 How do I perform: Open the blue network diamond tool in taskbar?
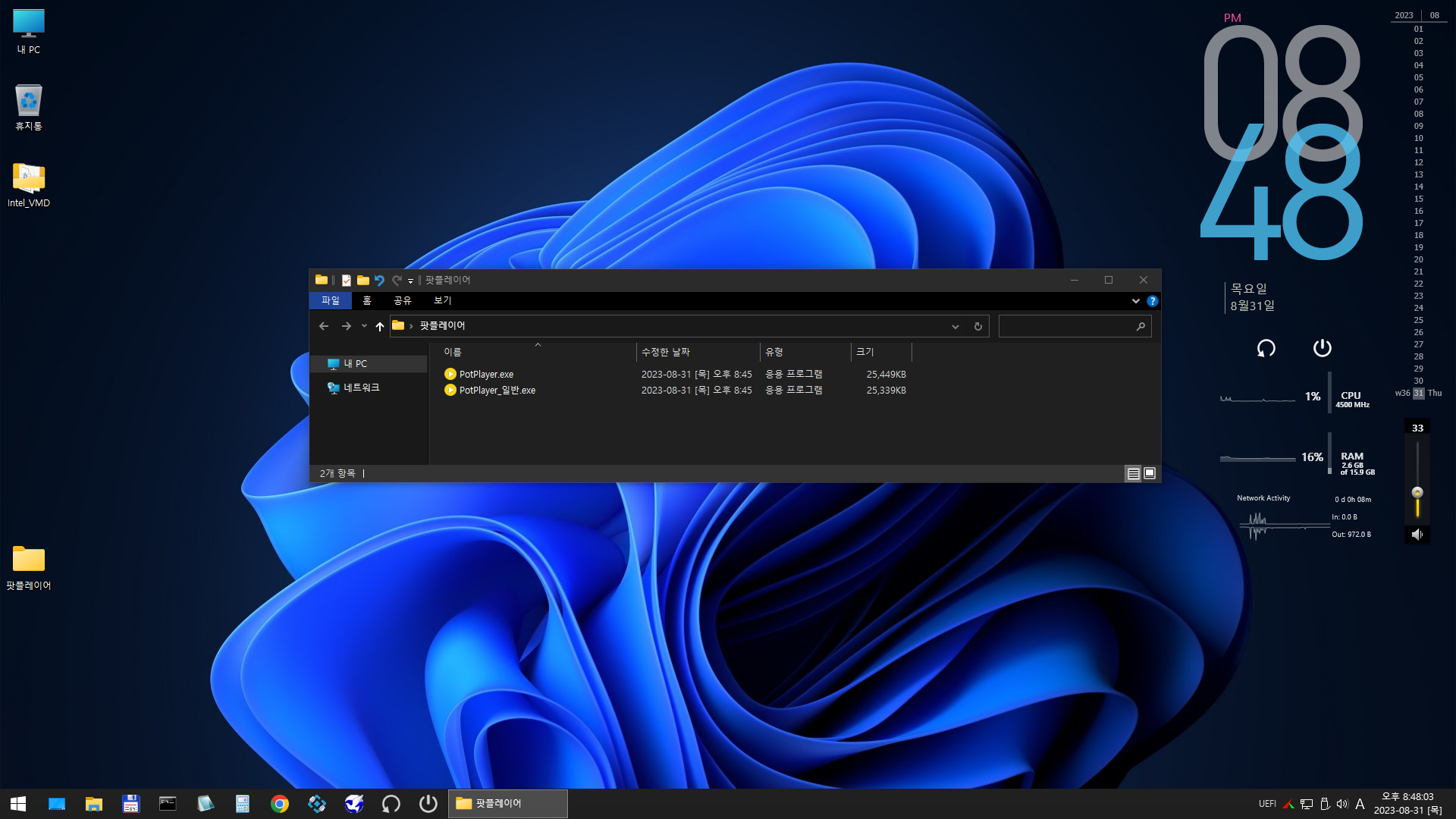click(x=317, y=804)
